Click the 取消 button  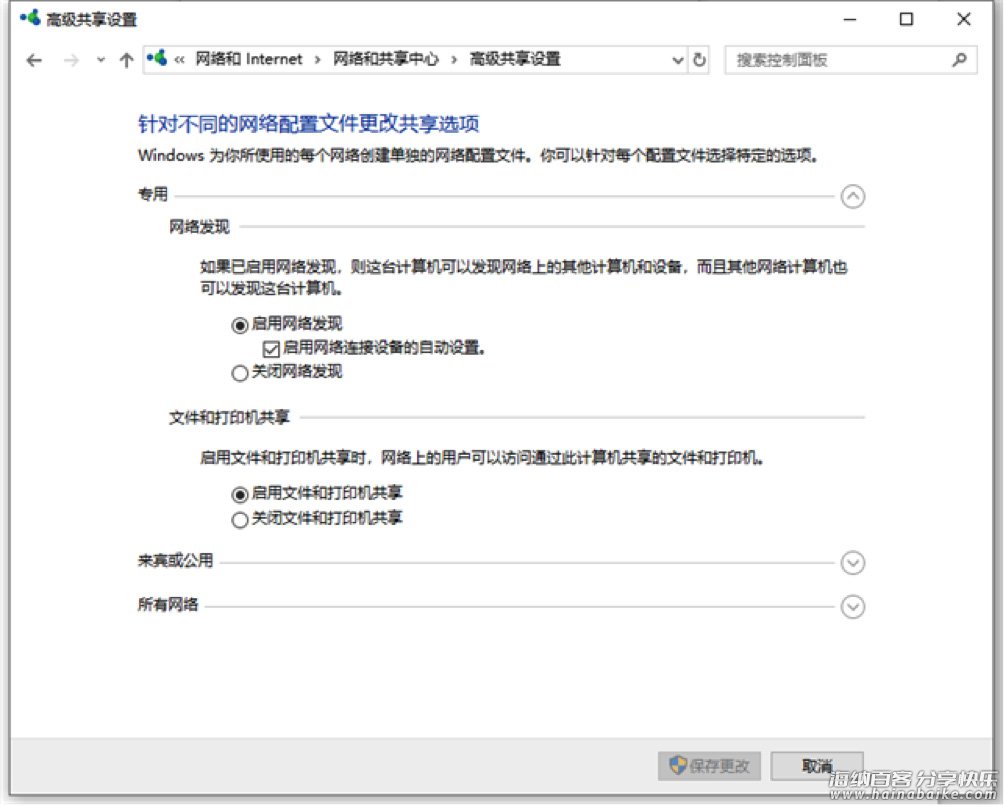tap(816, 766)
